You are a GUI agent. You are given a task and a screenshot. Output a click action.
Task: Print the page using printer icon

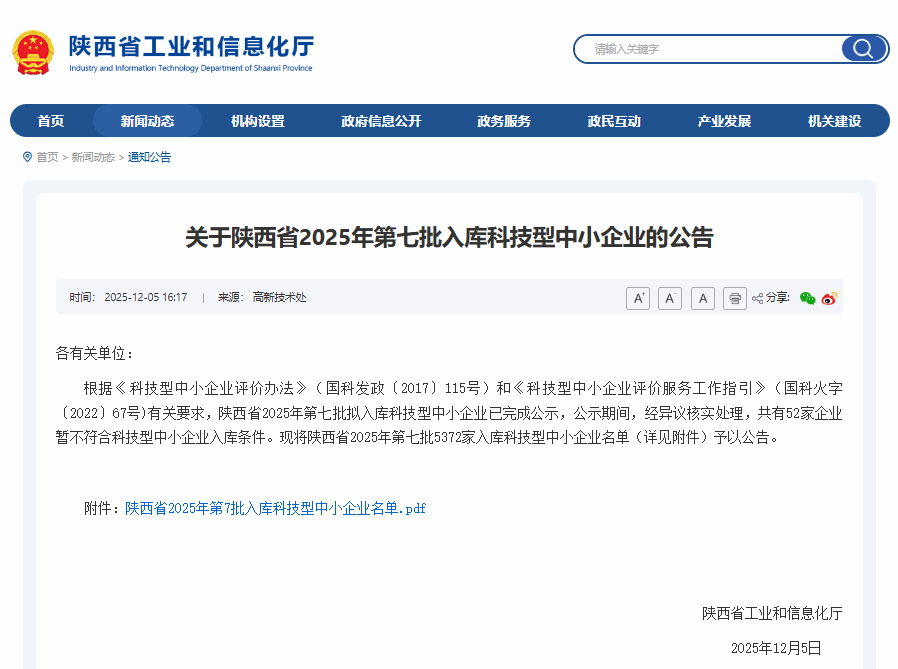point(735,298)
